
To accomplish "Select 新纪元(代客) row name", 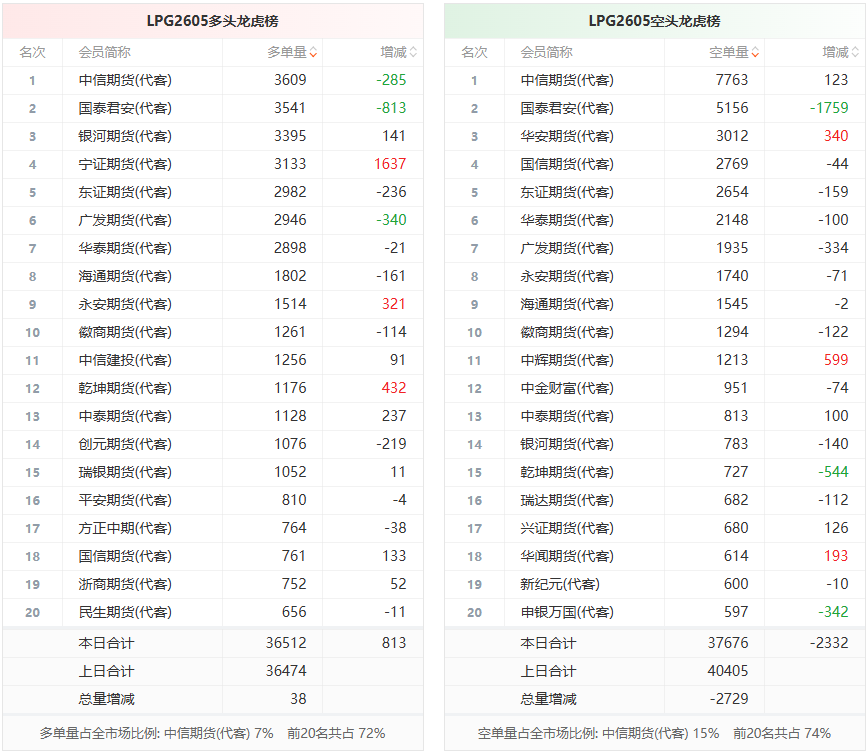I will click(560, 584).
